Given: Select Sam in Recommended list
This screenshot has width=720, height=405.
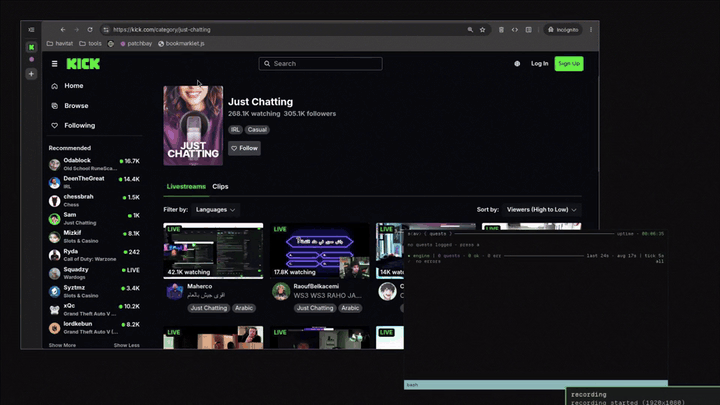Looking at the screenshot, I should 94,219.
